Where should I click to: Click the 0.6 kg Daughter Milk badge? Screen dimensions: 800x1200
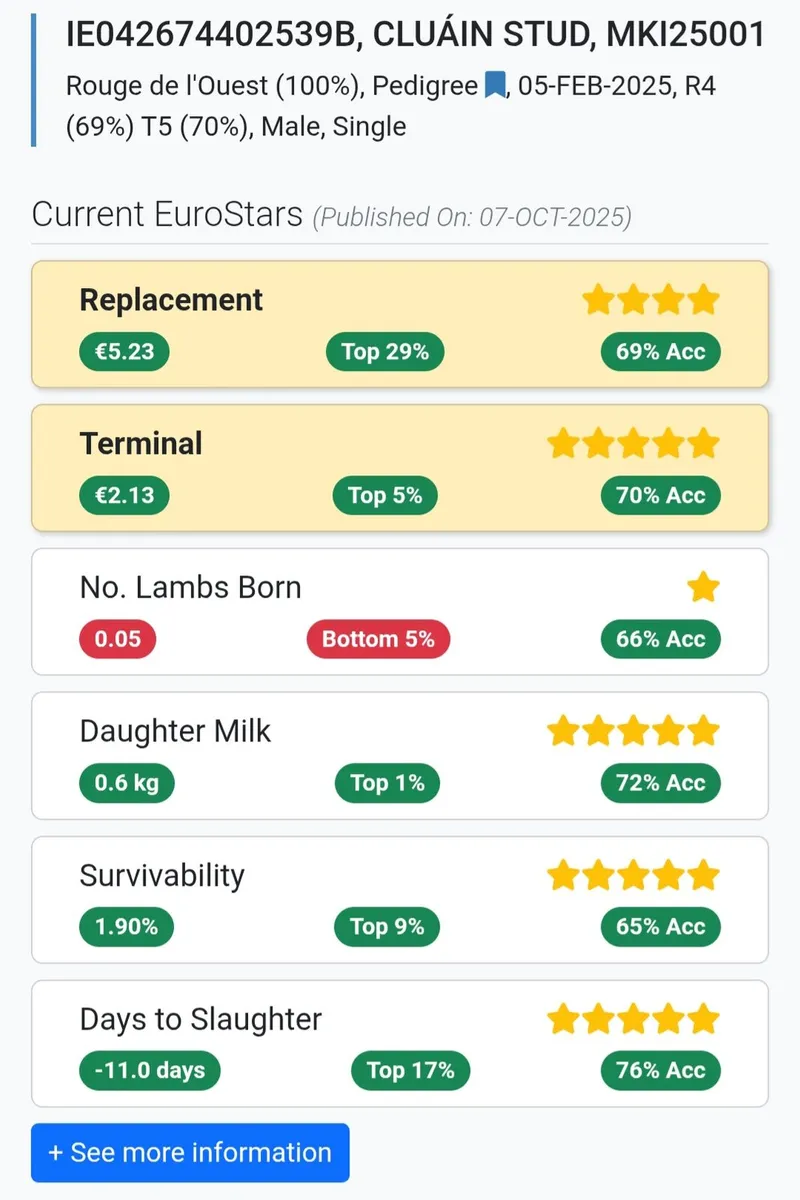coord(127,784)
